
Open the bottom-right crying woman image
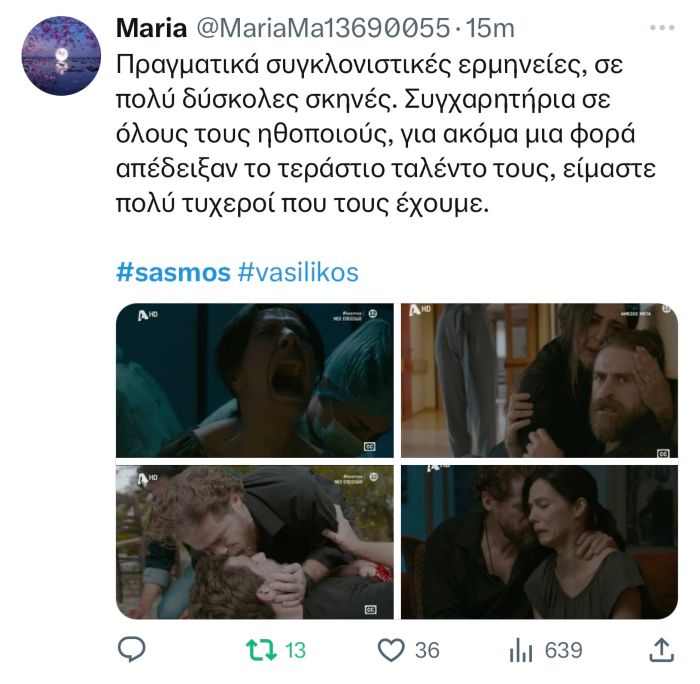click(539, 542)
